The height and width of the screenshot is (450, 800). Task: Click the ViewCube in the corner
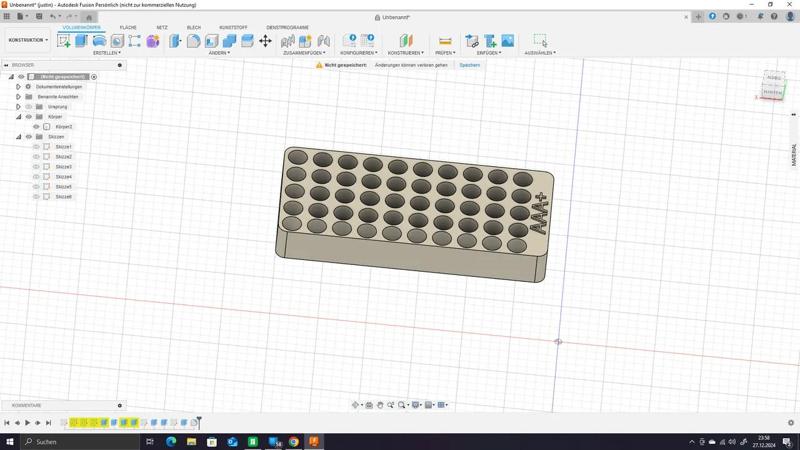773,85
